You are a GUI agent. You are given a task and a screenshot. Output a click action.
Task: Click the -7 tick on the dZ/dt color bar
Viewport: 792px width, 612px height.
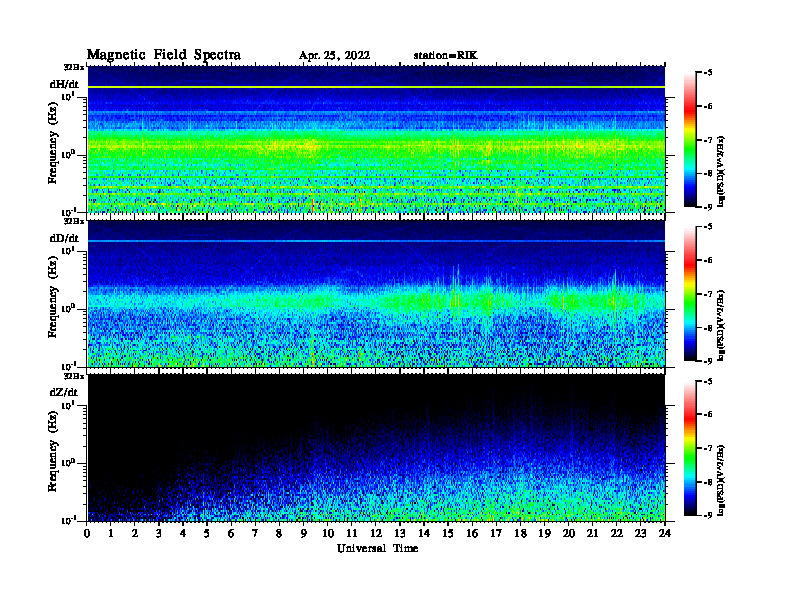click(x=708, y=448)
